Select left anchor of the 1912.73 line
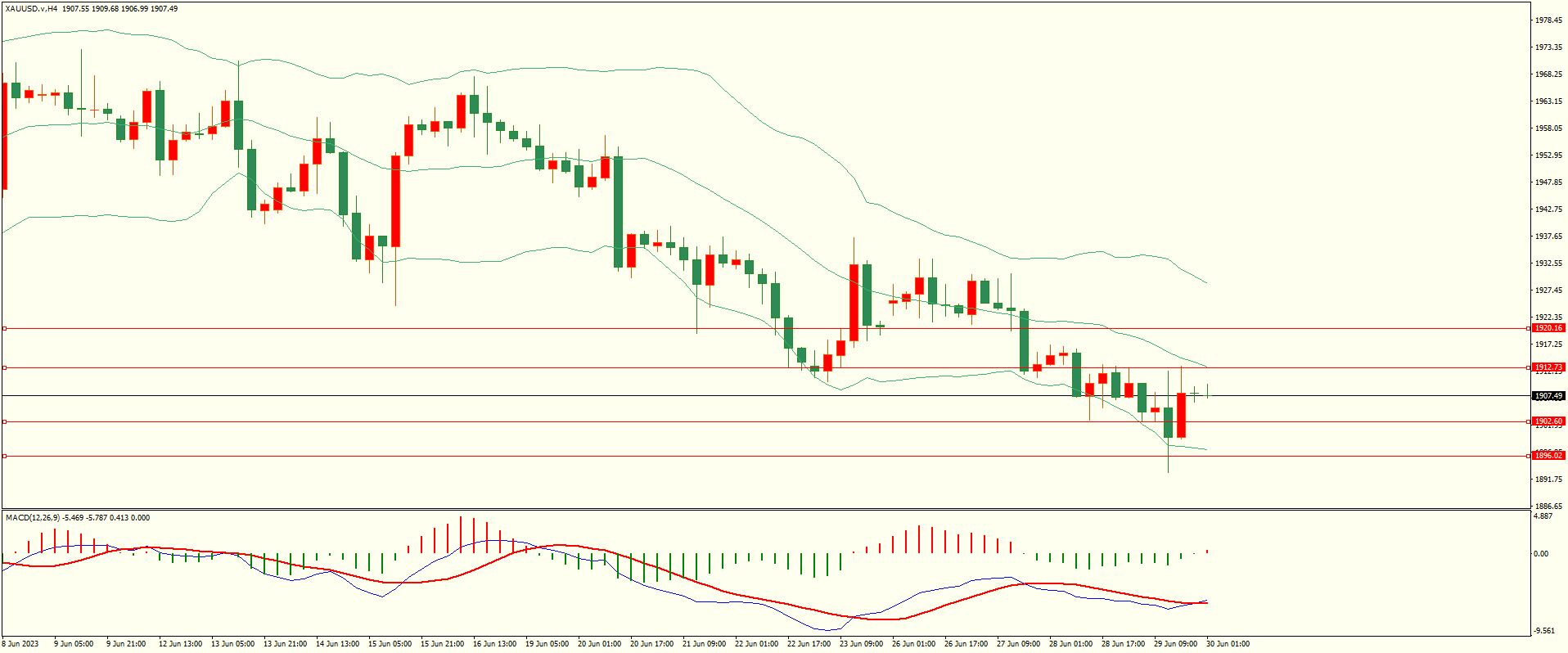The width and height of the screenshot is (1568, 653). point(4,367)
